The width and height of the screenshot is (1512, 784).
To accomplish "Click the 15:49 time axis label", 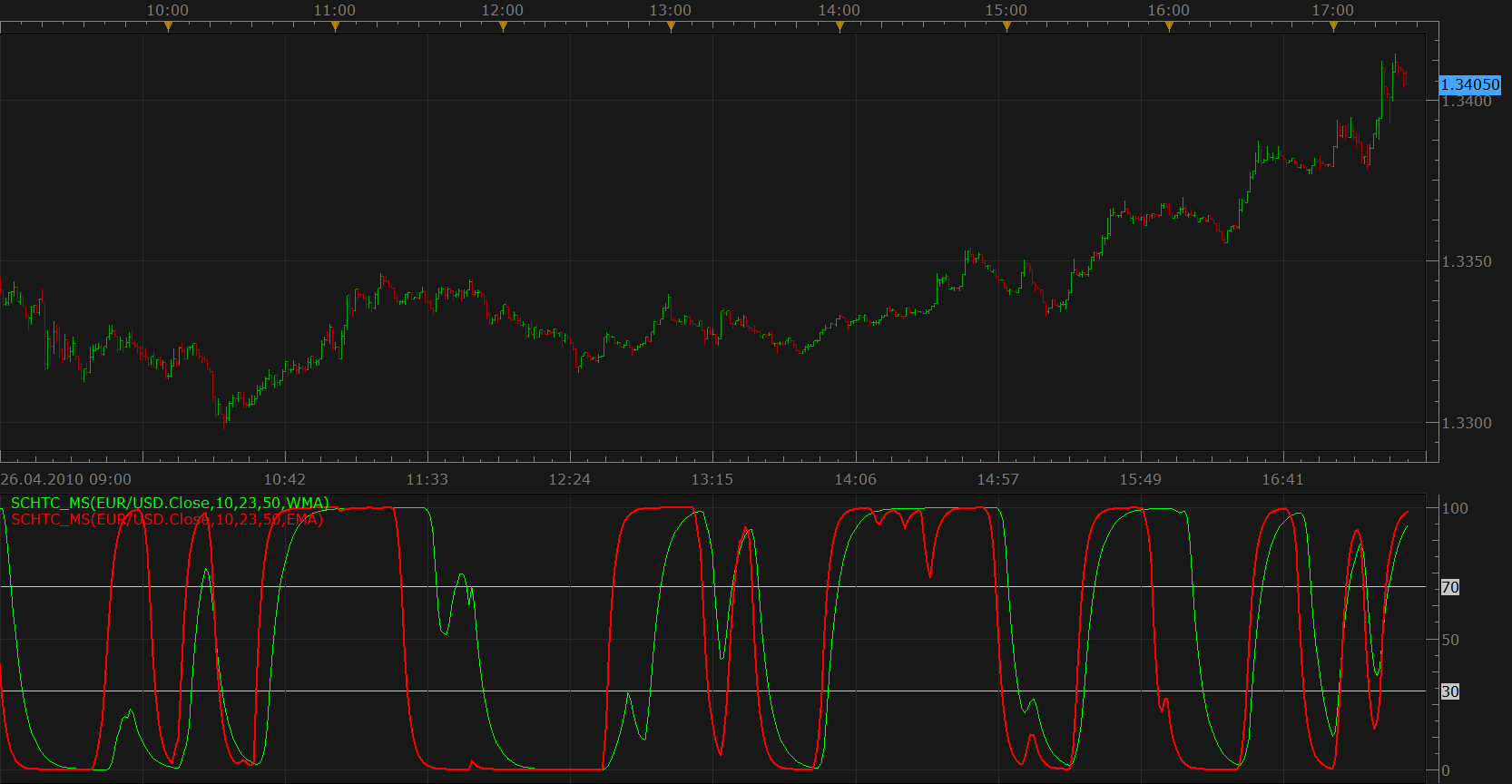I will [x=1141, y=479].
